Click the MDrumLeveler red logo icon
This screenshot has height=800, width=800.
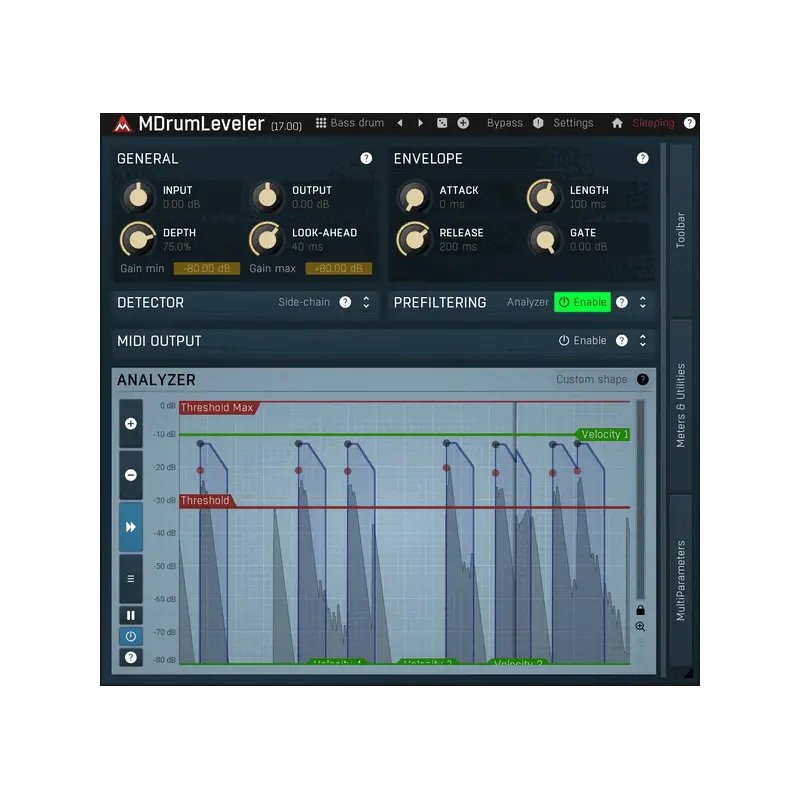coord(122,124)
